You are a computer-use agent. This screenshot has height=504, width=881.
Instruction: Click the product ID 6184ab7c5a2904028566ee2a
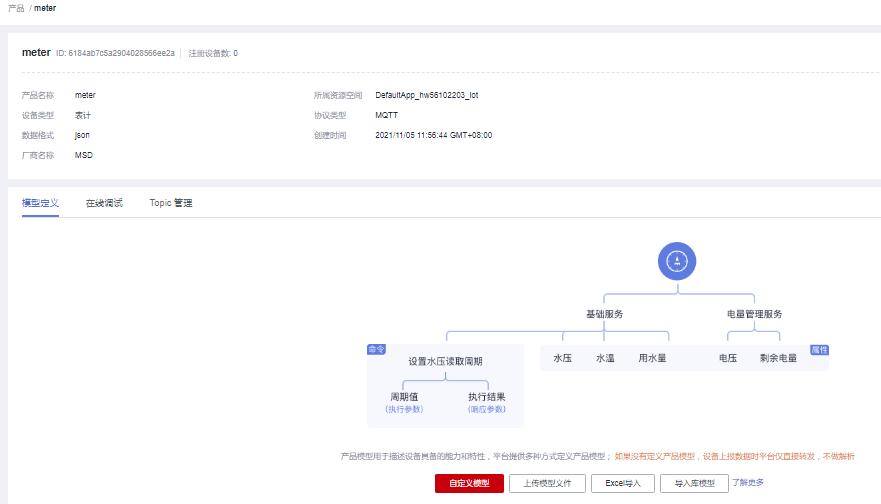coord(121,53)
